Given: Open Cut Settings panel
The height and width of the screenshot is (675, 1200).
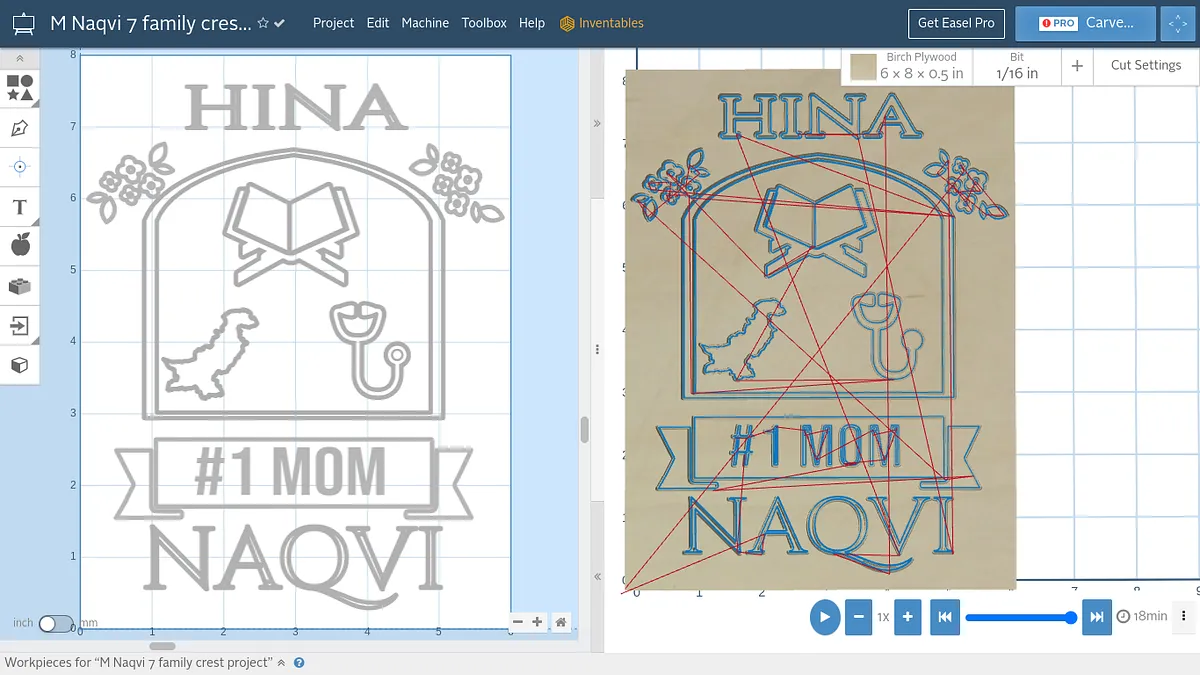Looking at the screenshot, I should click(x=1146, y=65).
